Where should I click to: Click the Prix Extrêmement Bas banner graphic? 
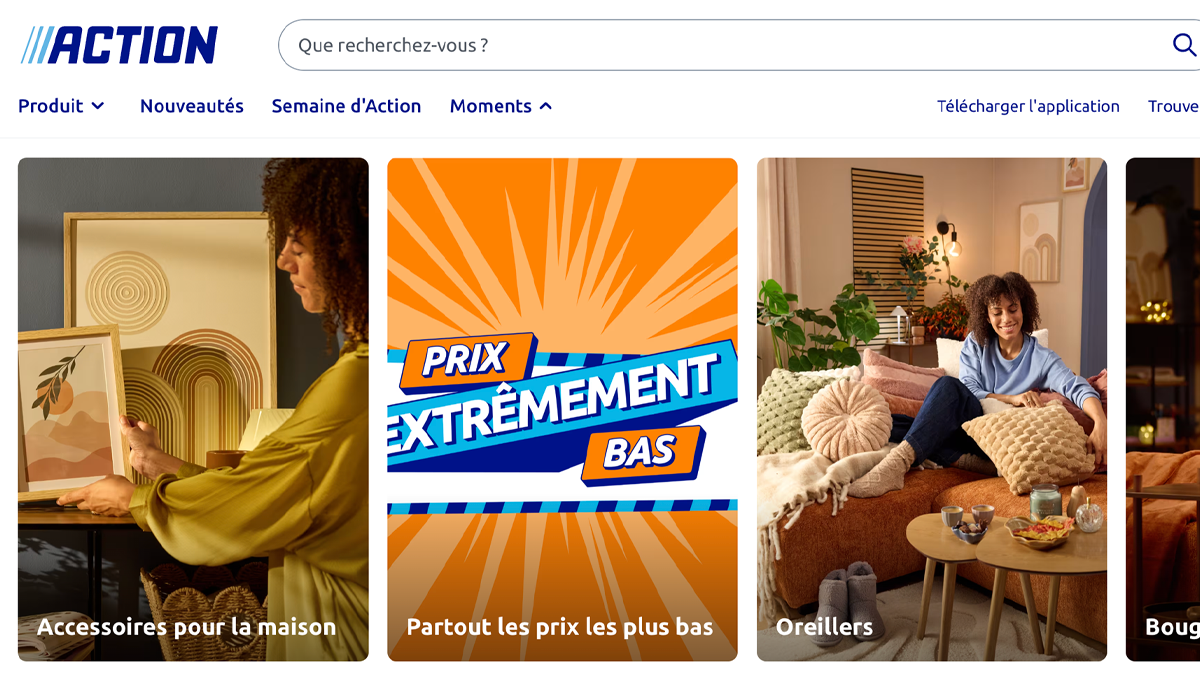(x=562, y=409)
